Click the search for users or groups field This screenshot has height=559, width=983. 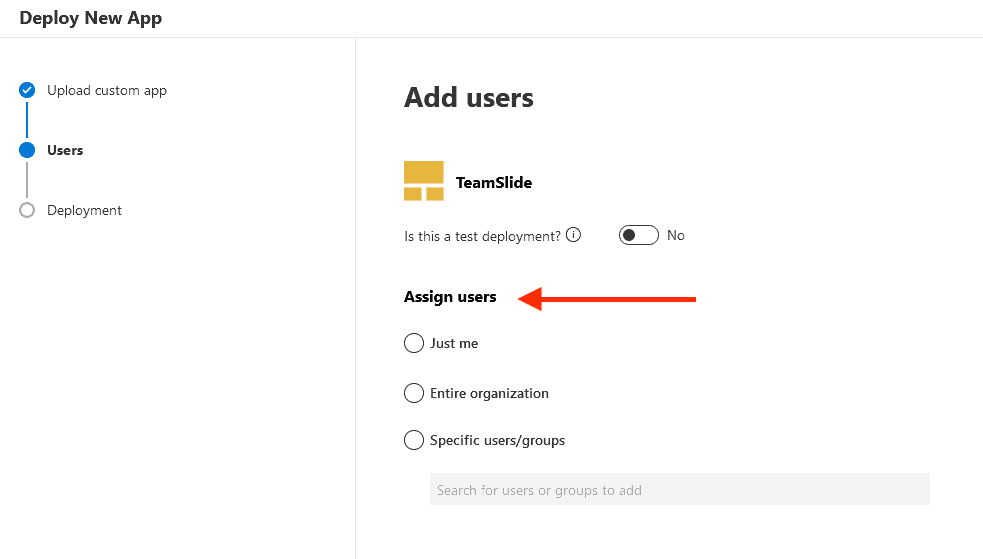tap(680, 489)
